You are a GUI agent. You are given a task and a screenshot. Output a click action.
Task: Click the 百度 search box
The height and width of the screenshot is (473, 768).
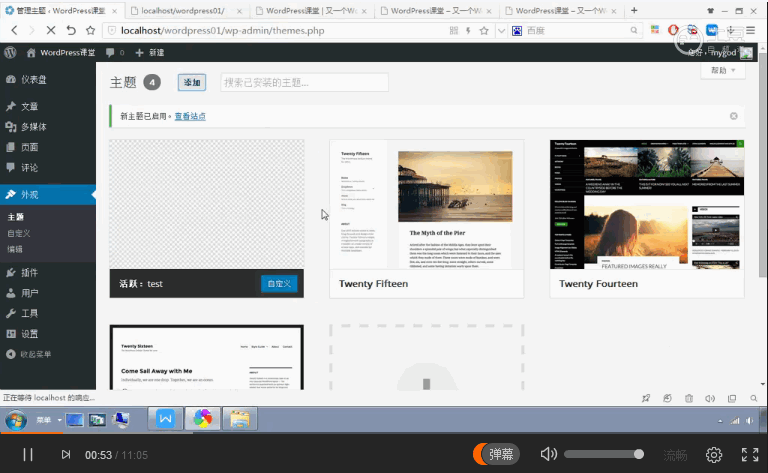(x=576, y=30)
